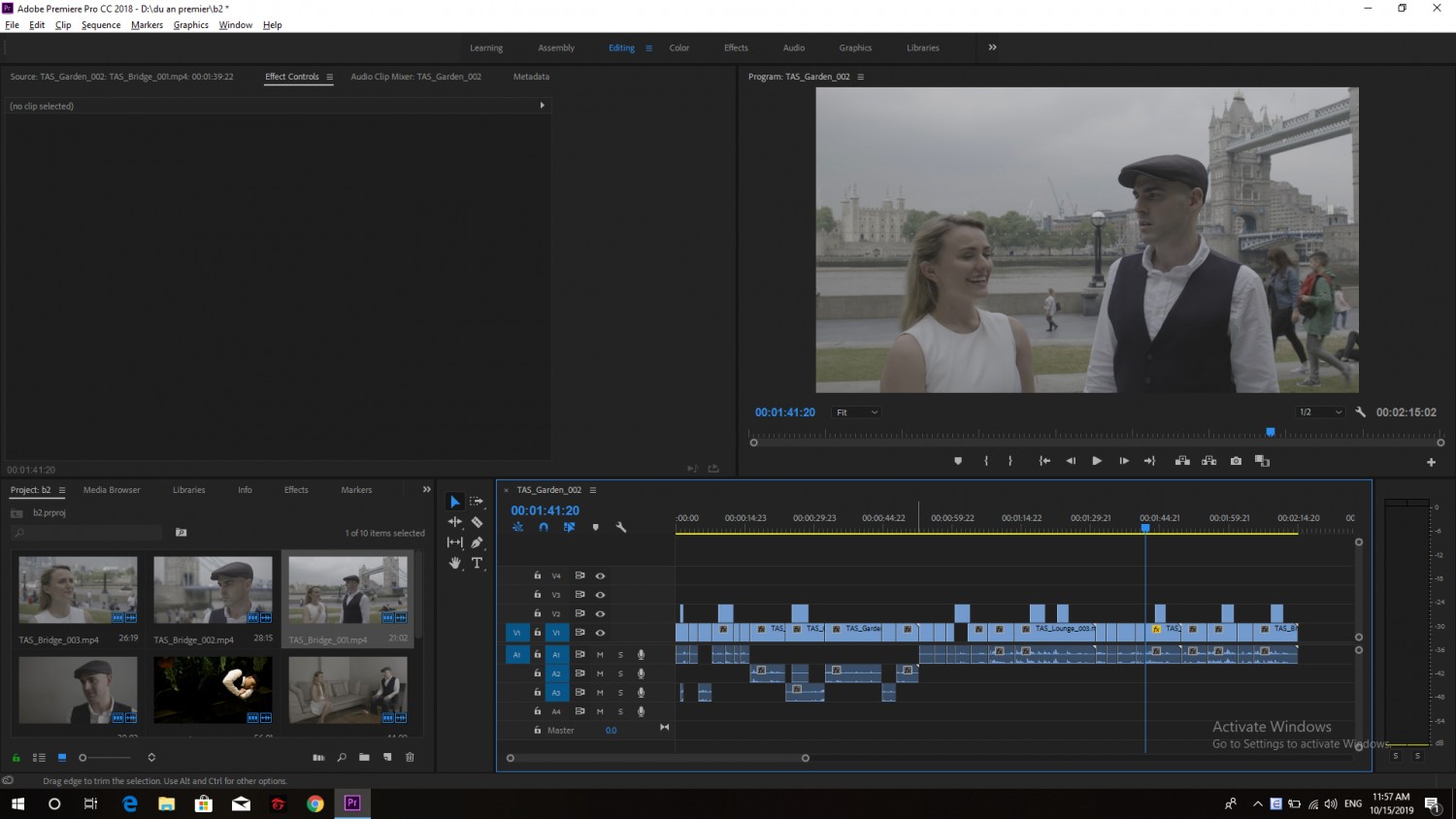This screenshot has width=1456, height=819.
Task: Click Project panel thumbnail zoom slider
Action: coord(83,757)
